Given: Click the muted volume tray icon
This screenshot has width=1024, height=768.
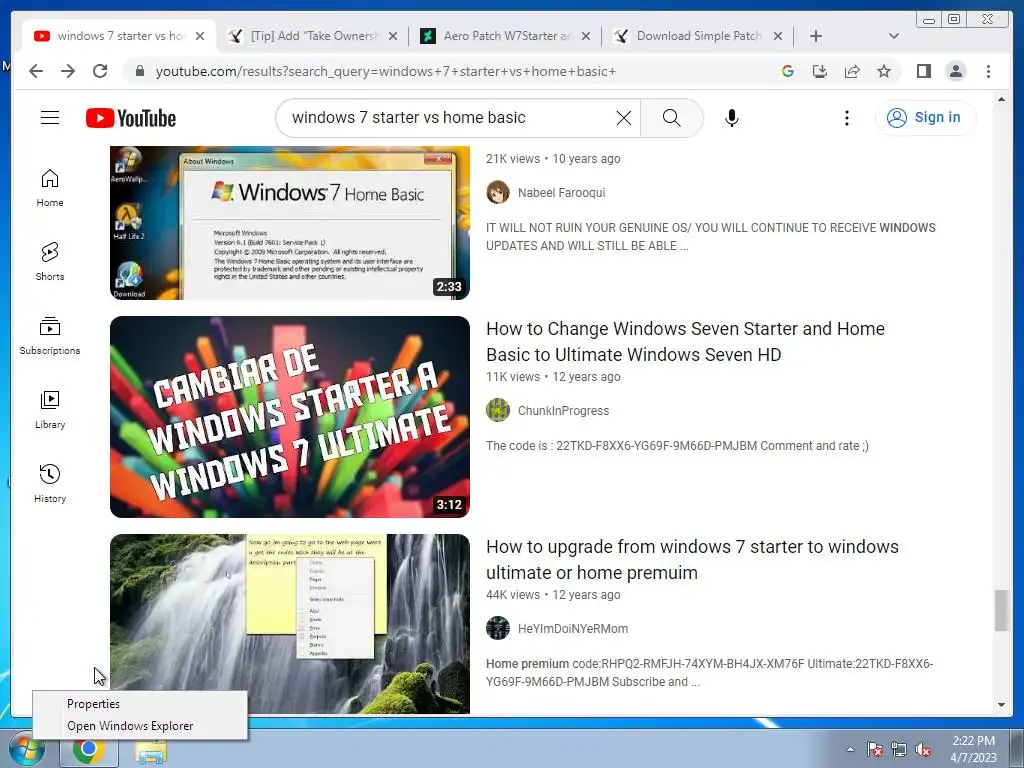Looking at the screenshot, I should [x=923, y=749].
